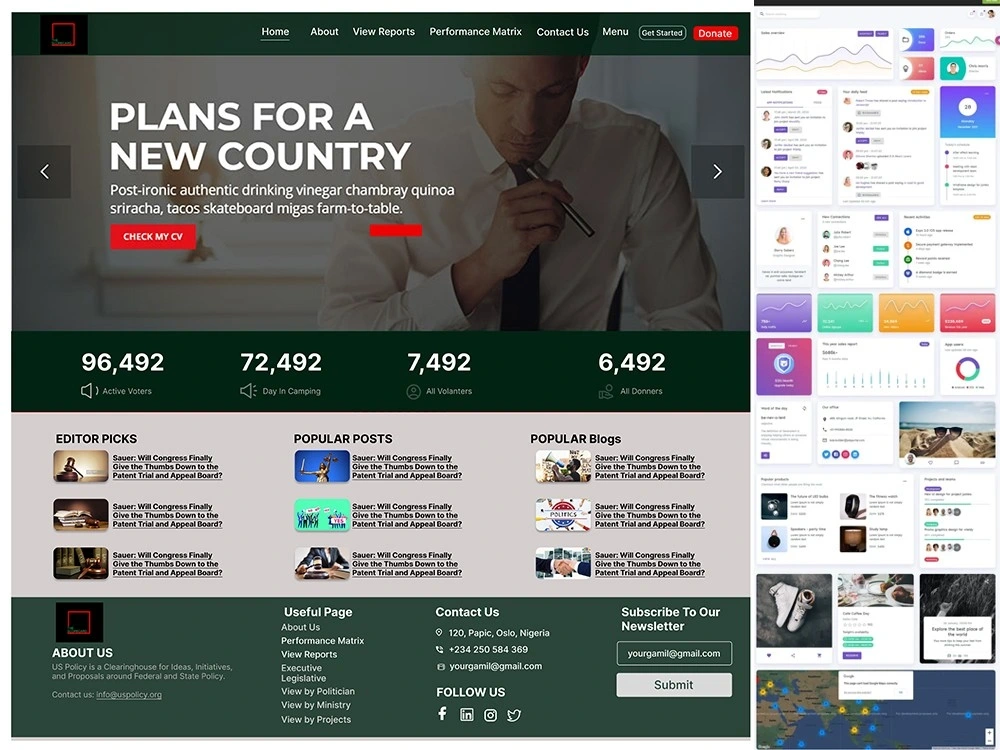Open the first Editor Picks gavel thumbnail
This screenshot has height=750, width=1000.
tap(80, 466)
